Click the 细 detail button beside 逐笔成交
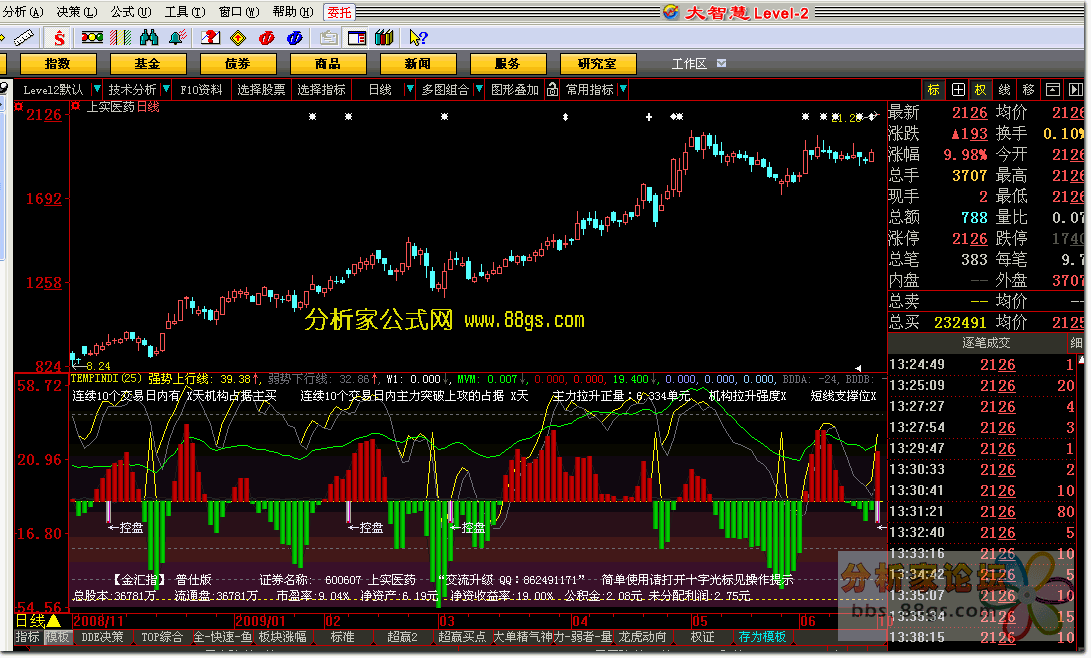Viewport: 1091px width, 658px height. 1076,343
